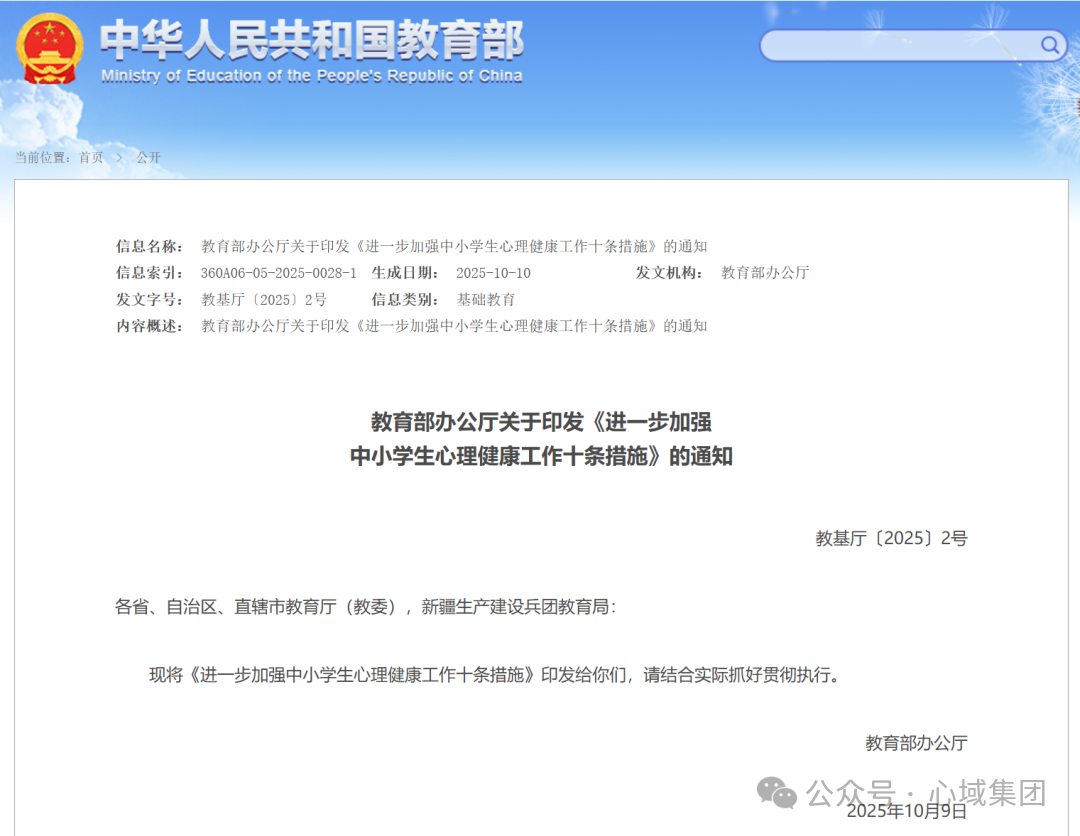Image resolution: width=1080 pixels, height=836 pixels.
Task: Click the 信息类别 value 基础教育
Action: (x=486, y=299)
